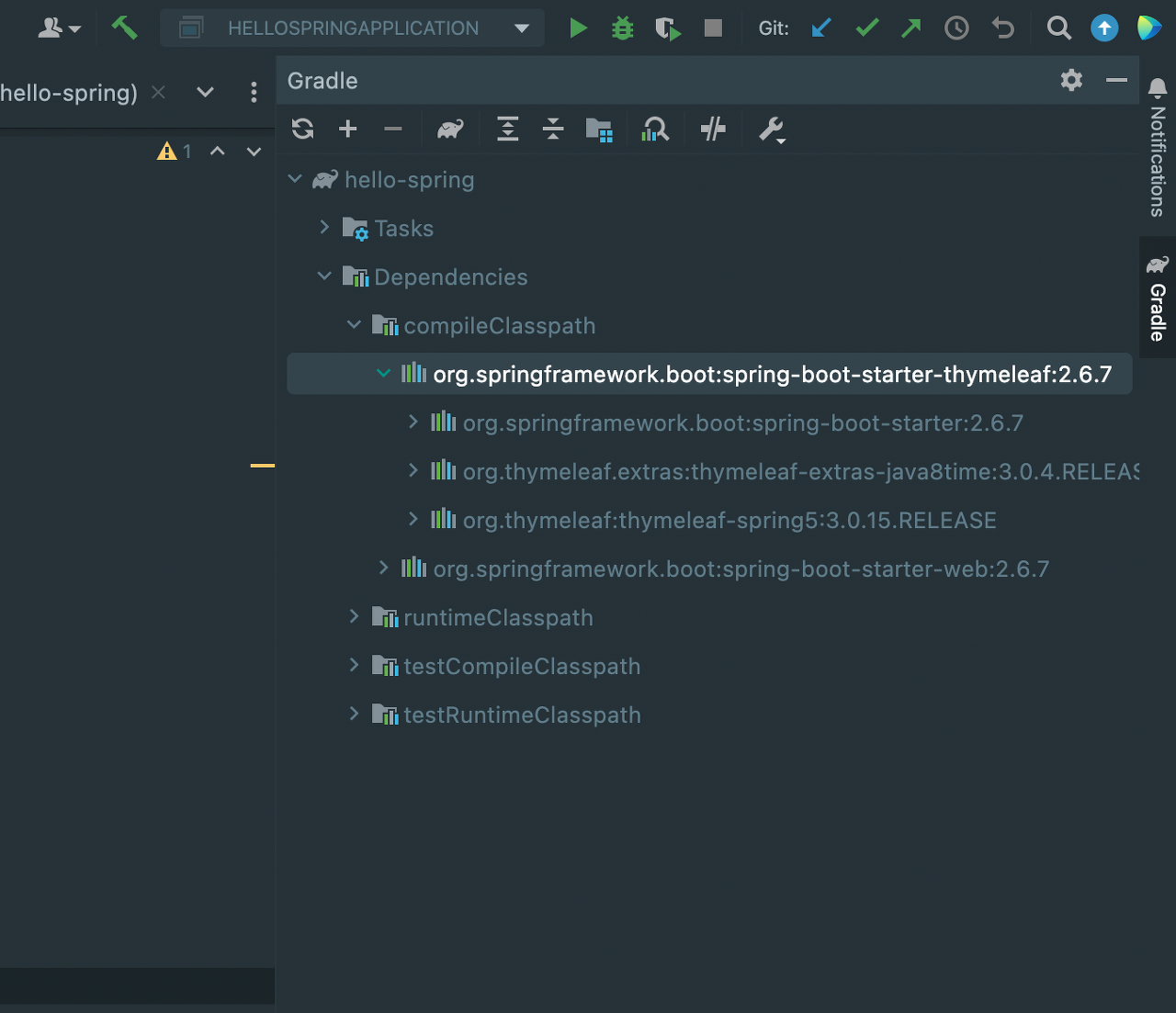Screen dimensions: 1176x1013
Task: Select the hello-spring) editor tab
Action: 69,92
